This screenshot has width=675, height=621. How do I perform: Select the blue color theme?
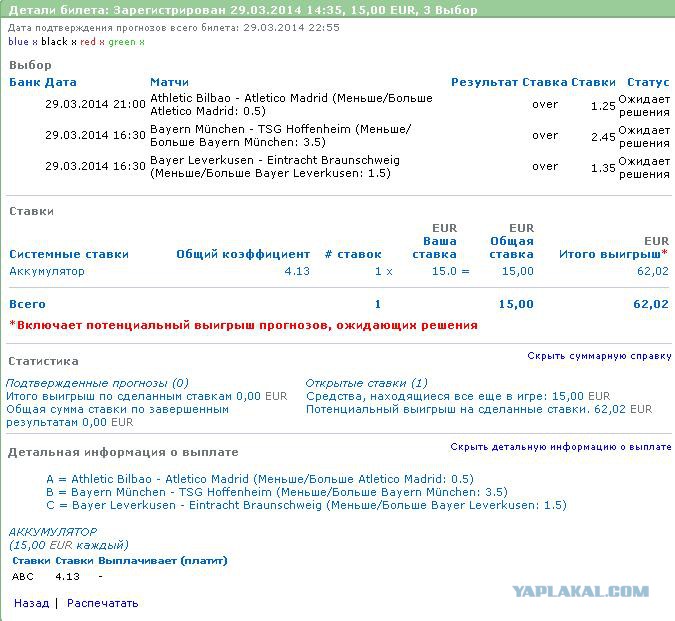coord(18,42)
